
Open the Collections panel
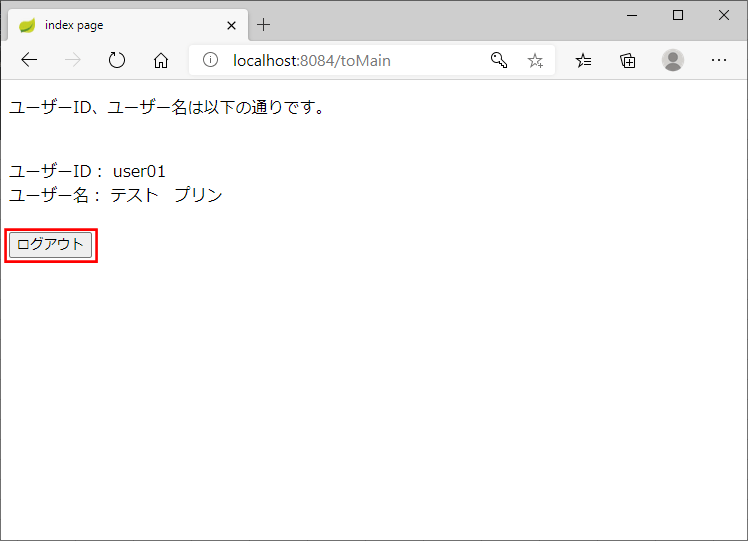tap(628, 61)
